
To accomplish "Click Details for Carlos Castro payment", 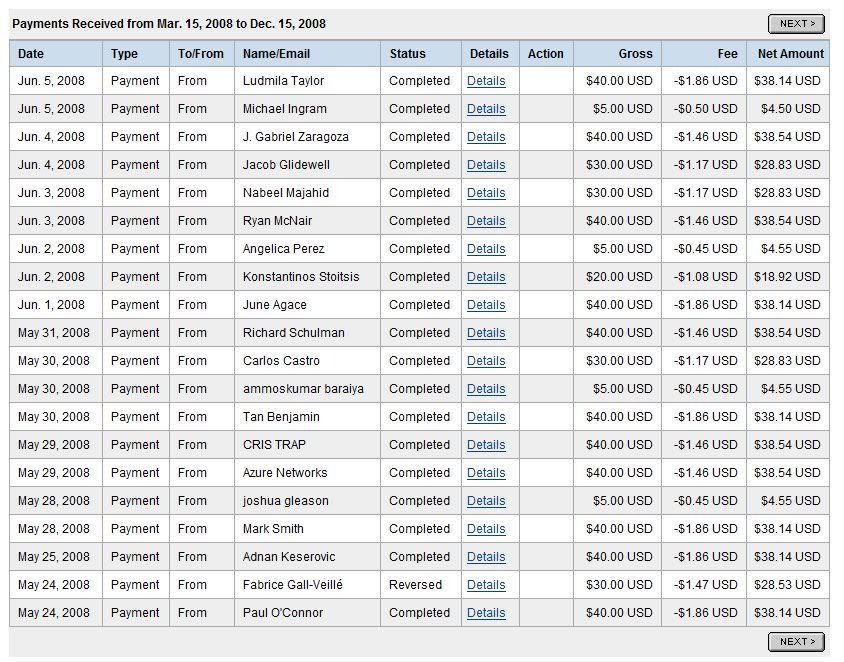I will click(486, 361).
